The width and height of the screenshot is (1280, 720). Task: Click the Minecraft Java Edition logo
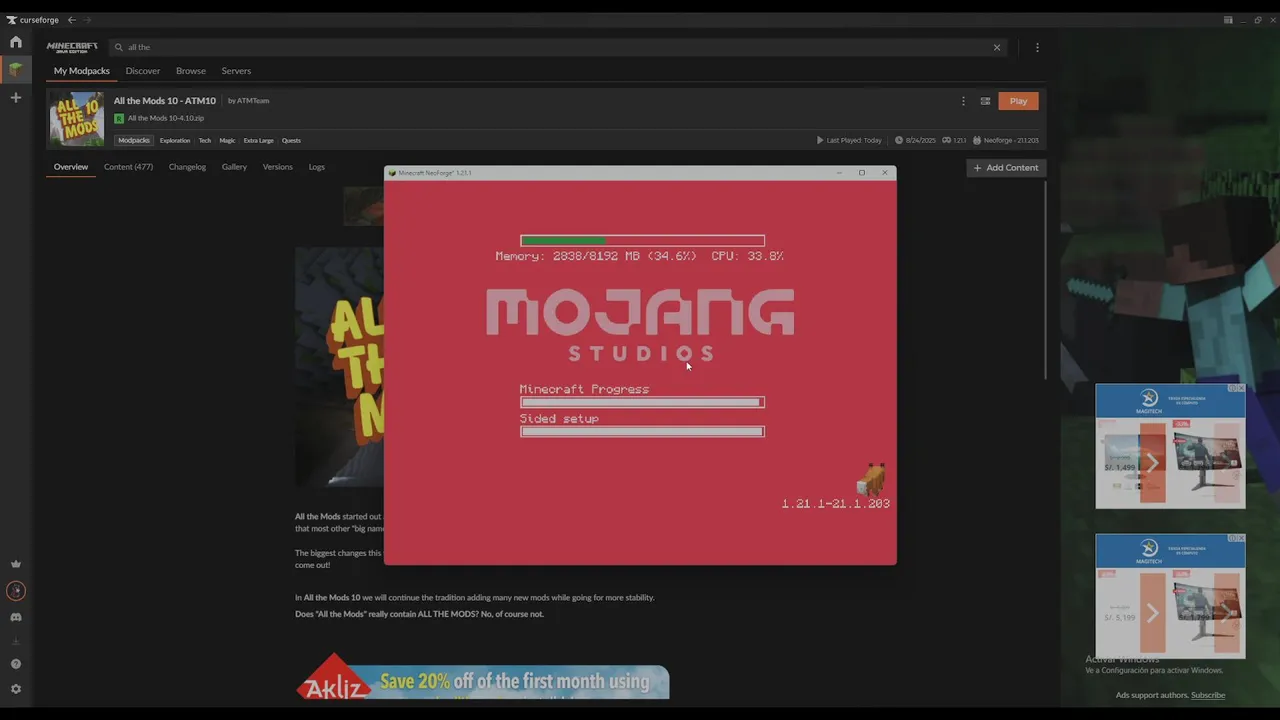(x=72, y=47)
